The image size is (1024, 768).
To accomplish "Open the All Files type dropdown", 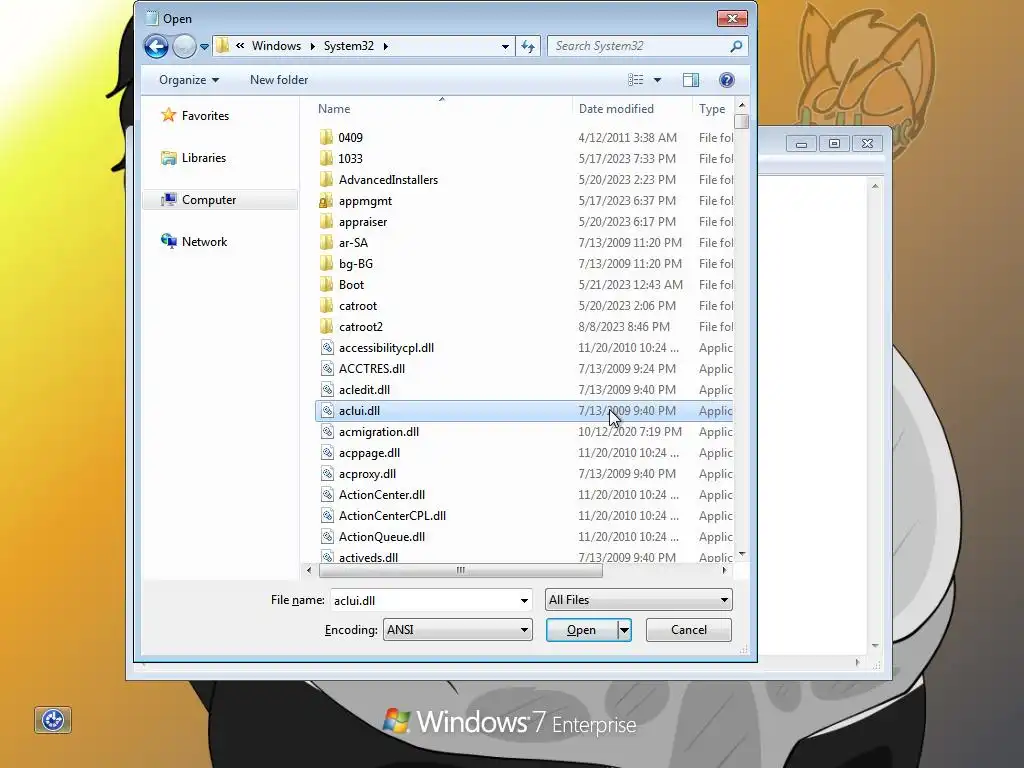I will tap(639, 600).
